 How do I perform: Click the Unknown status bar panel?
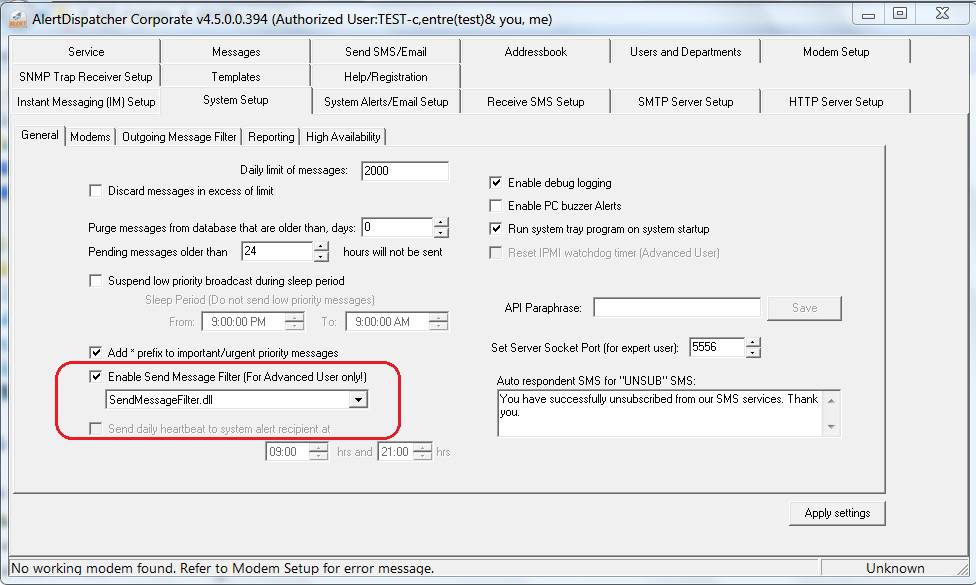895,568
